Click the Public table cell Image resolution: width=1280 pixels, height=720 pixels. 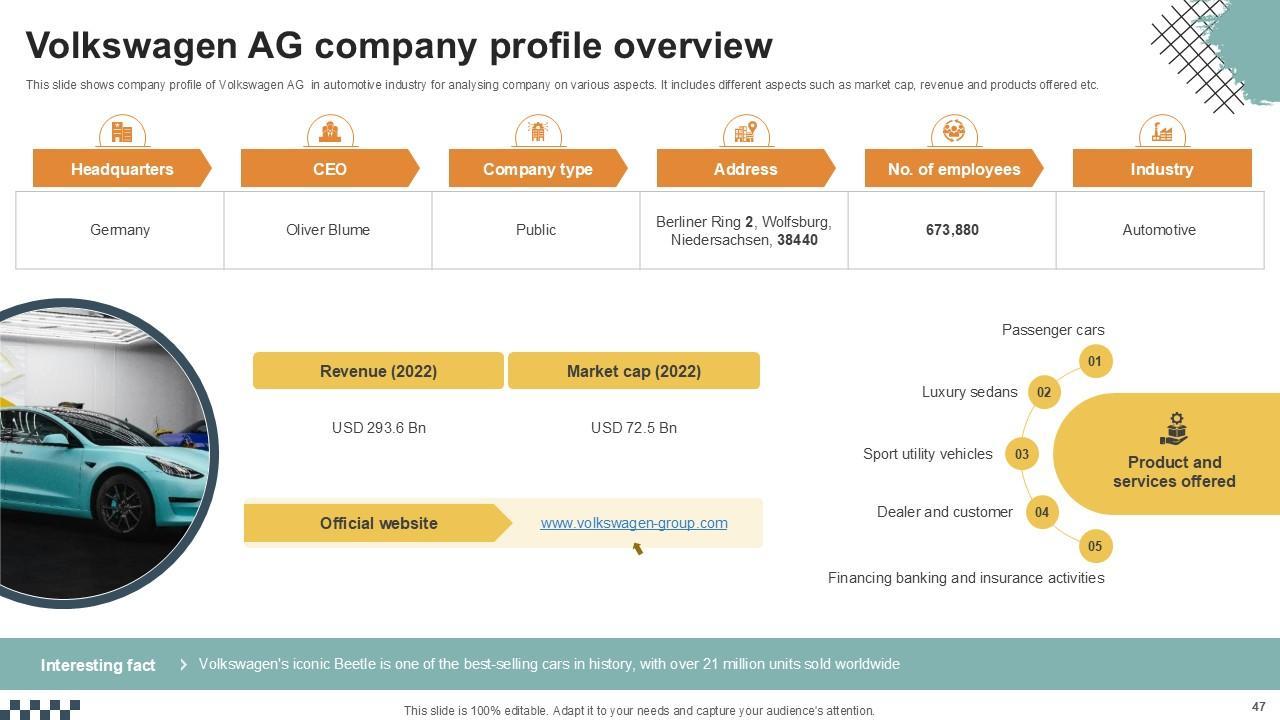pyautogui.click(x=536, y=230)
